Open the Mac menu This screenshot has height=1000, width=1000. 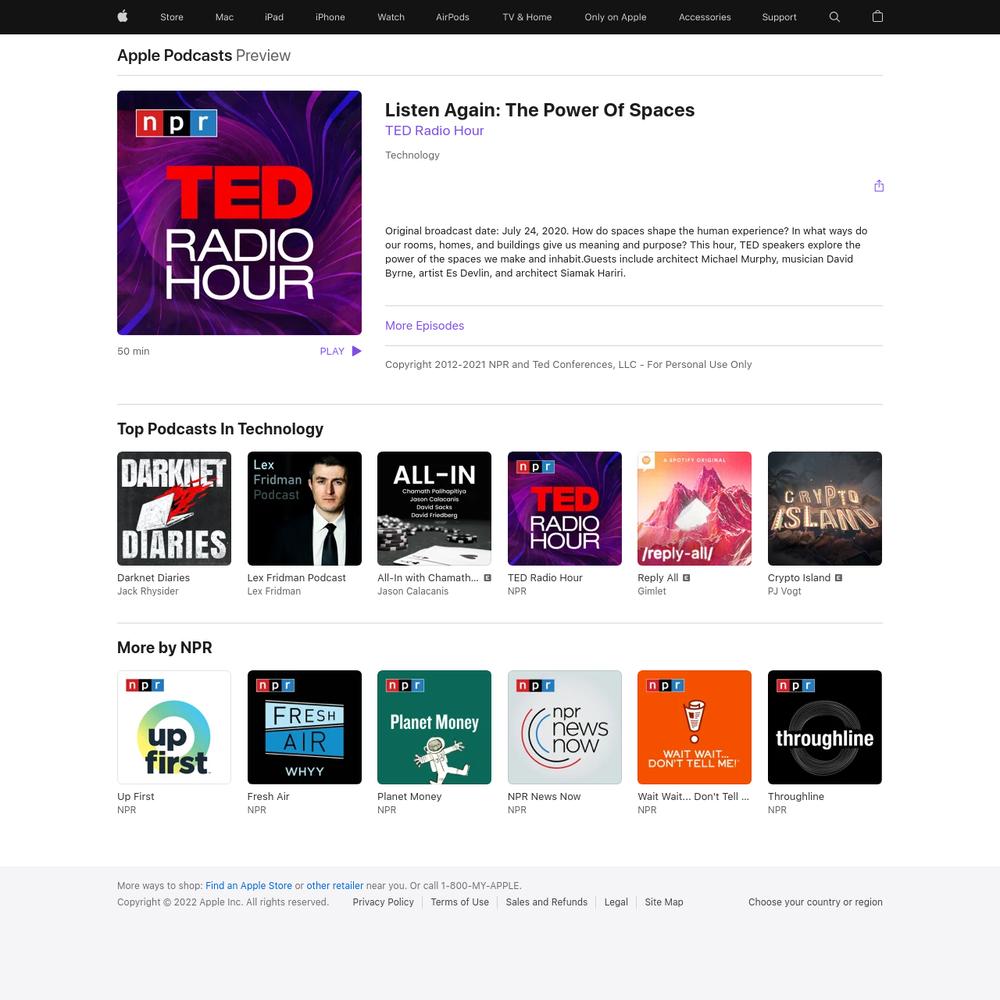pyautogui.click(x=224, y=17)
